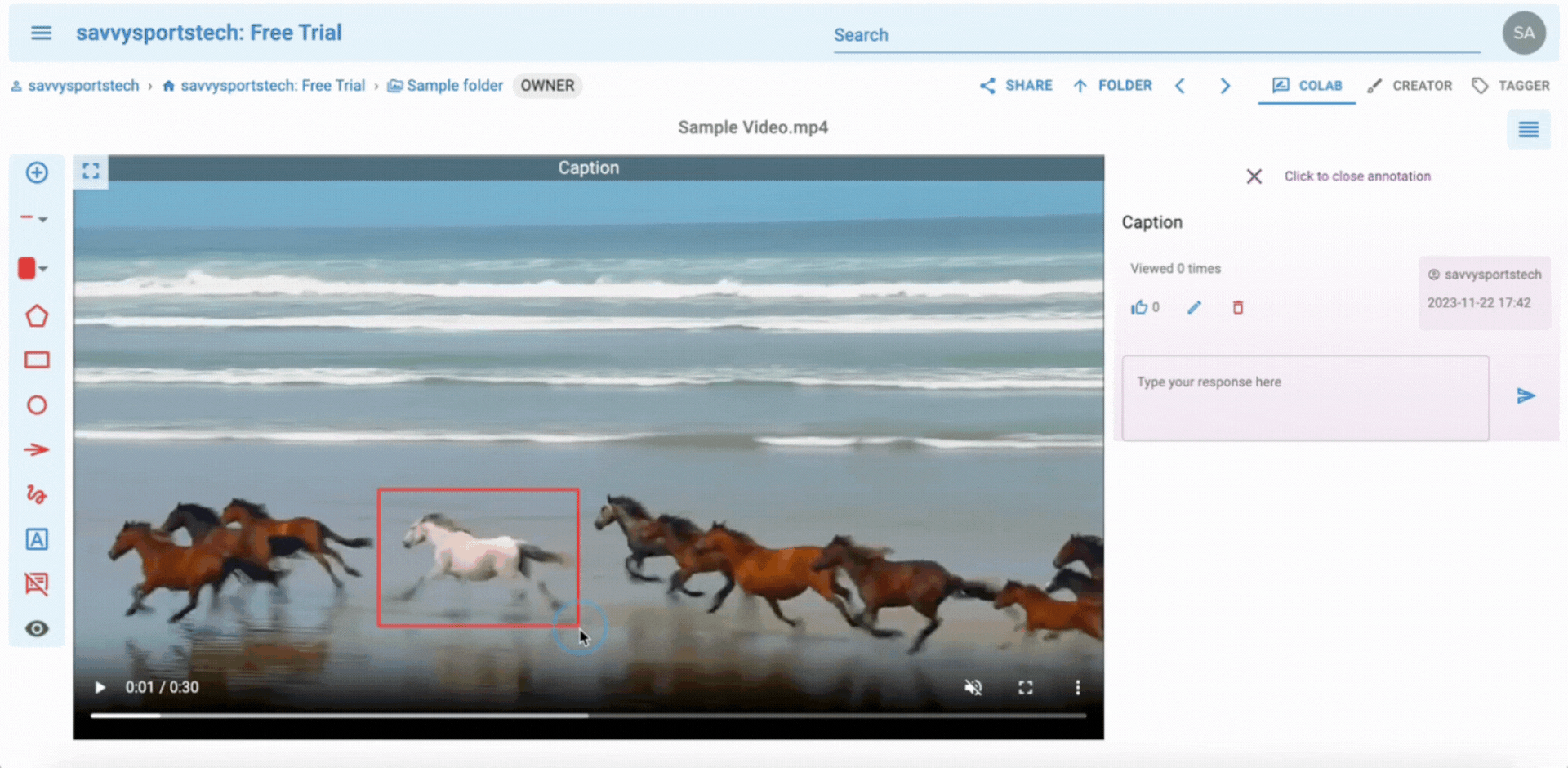Switch to the TAGGER tab

pos(1511,86)
